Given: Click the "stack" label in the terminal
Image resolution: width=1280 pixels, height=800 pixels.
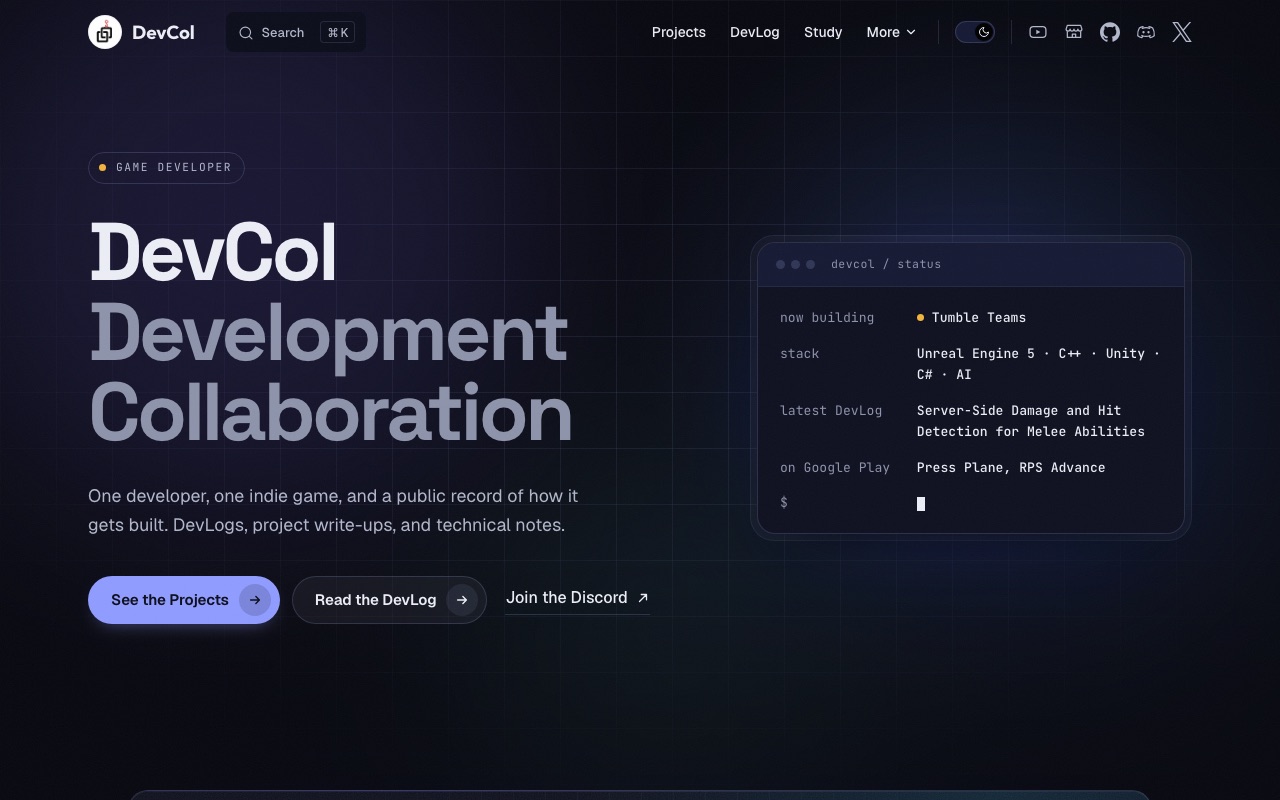Looking at the screenshot, I should tap(800, 354).
